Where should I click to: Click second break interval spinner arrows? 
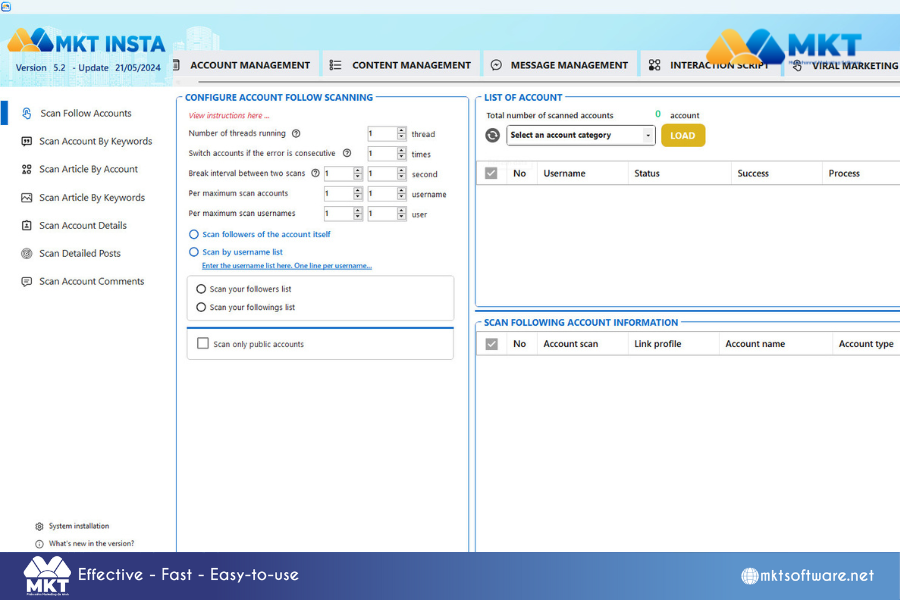pos(401,174)
